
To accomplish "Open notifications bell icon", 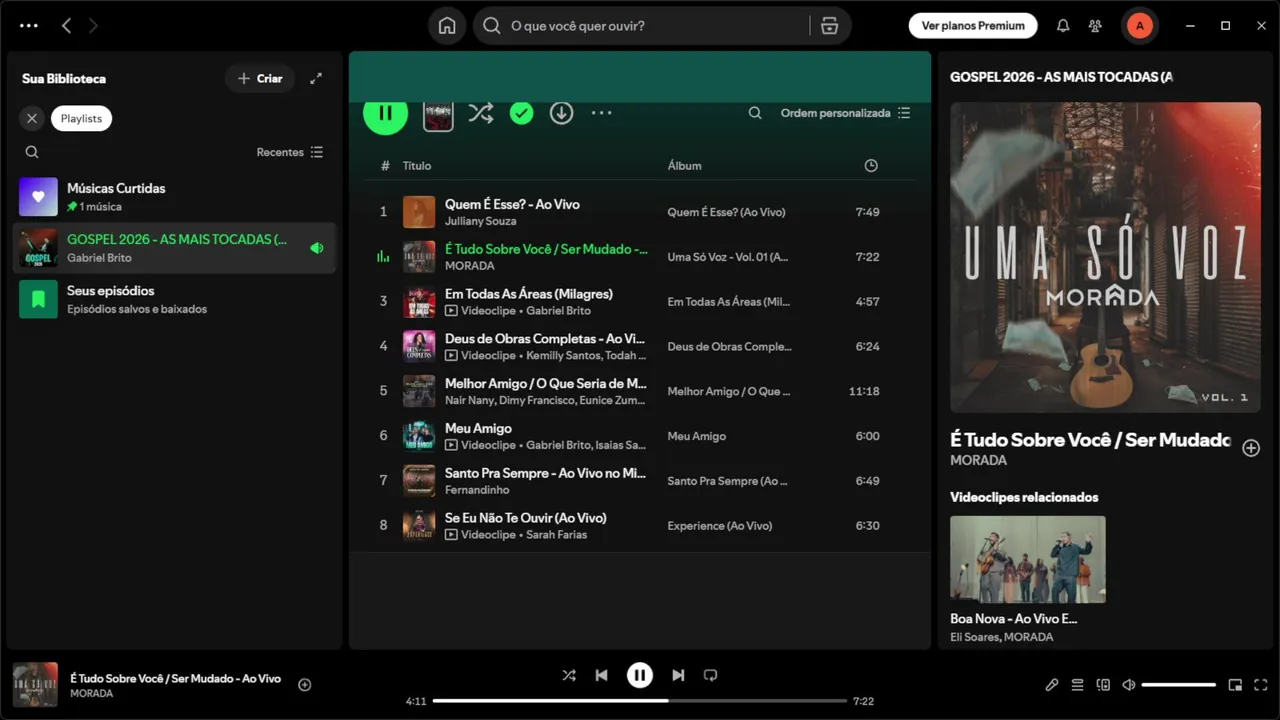I will pos(1063,26).
